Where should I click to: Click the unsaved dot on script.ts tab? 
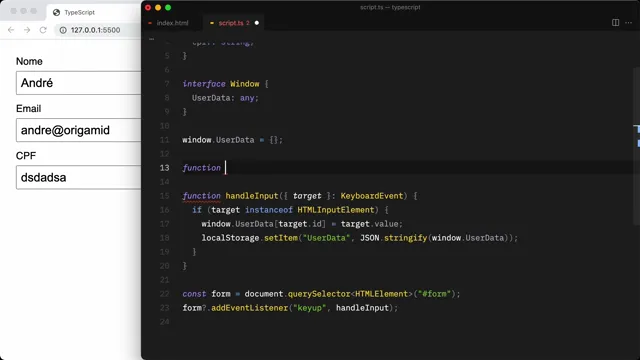pos(257,23)
